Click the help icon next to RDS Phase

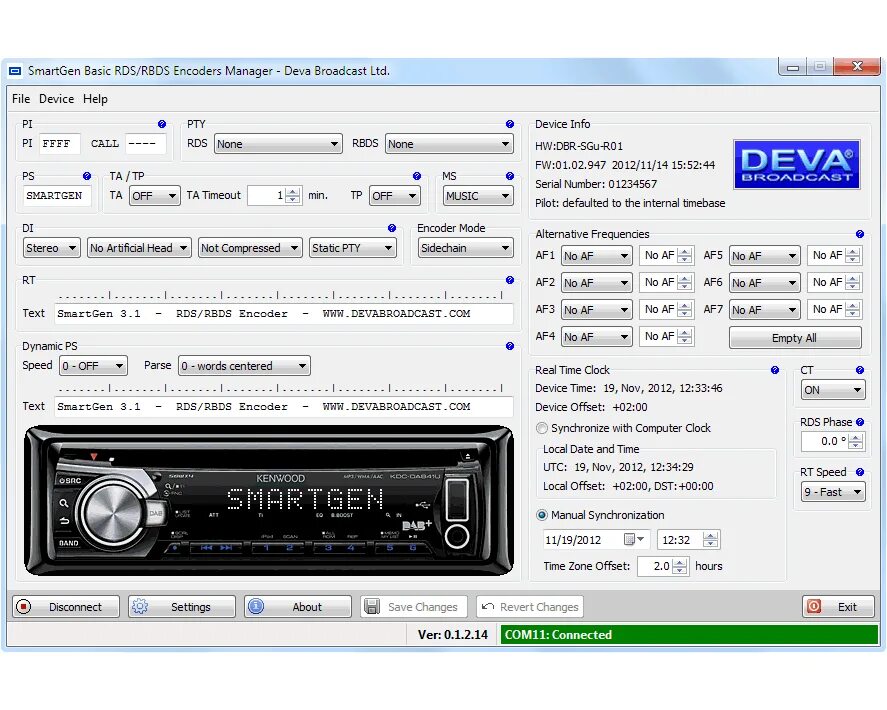pos(860,422)
